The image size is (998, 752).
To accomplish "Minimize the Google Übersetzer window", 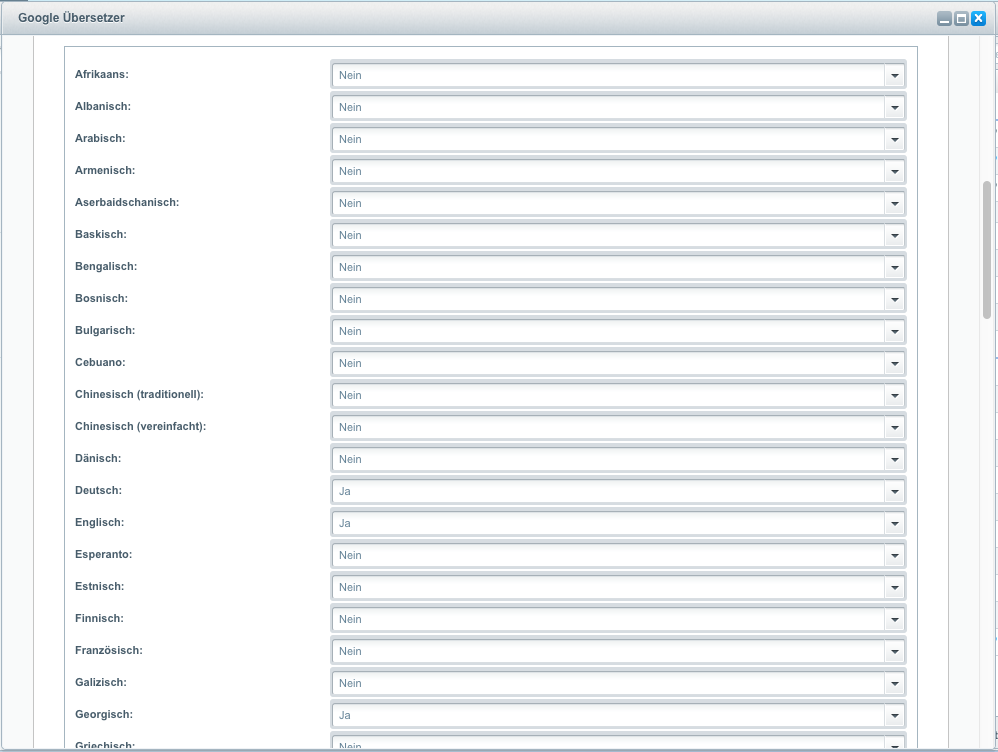I will coord(943,18).
